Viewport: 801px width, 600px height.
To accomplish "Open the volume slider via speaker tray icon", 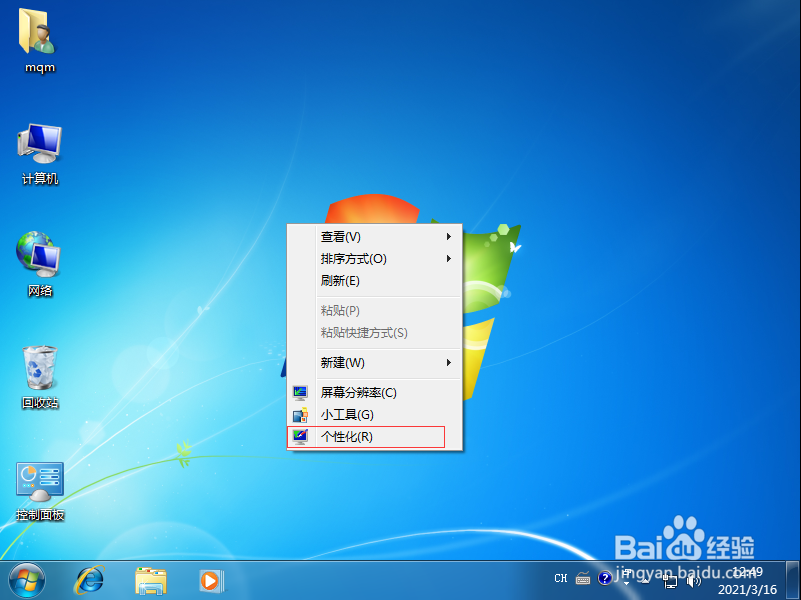I will pos(694,580).
